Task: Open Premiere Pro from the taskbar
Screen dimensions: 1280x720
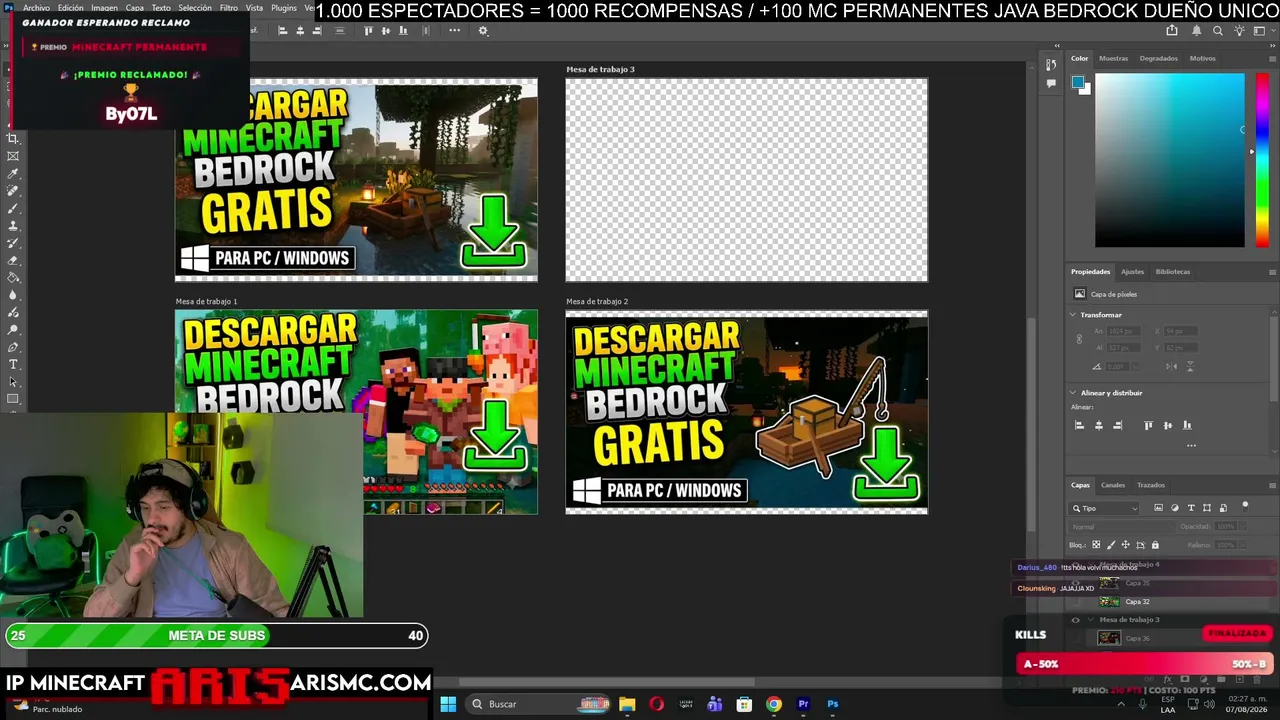Action: (803, 704)
